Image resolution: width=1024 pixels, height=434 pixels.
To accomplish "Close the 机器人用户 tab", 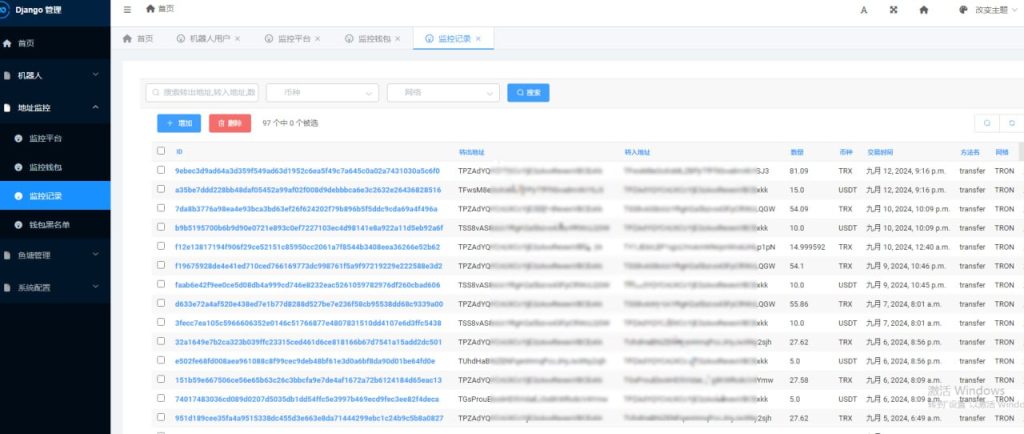I will [239, 39].
